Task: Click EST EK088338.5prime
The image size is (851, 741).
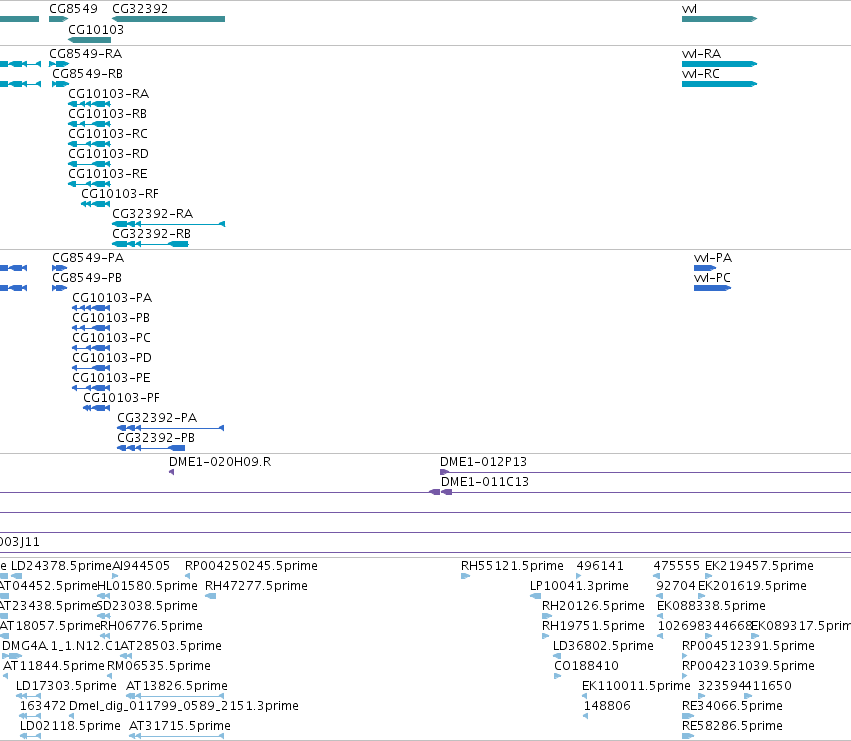Action: pos(712,606)
